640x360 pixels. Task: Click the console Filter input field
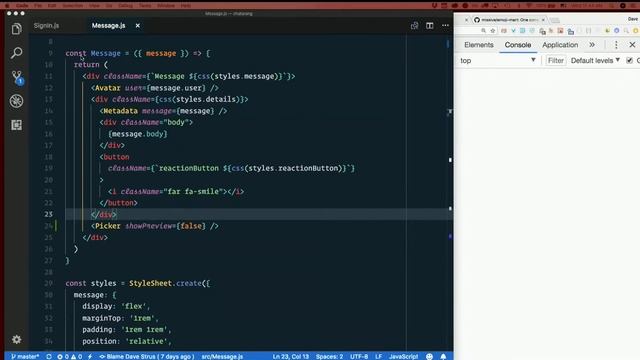[x=556, y=60]
